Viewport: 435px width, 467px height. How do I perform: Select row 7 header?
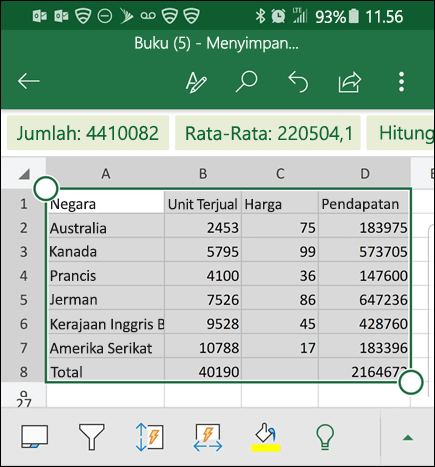(x=23, y=348)
